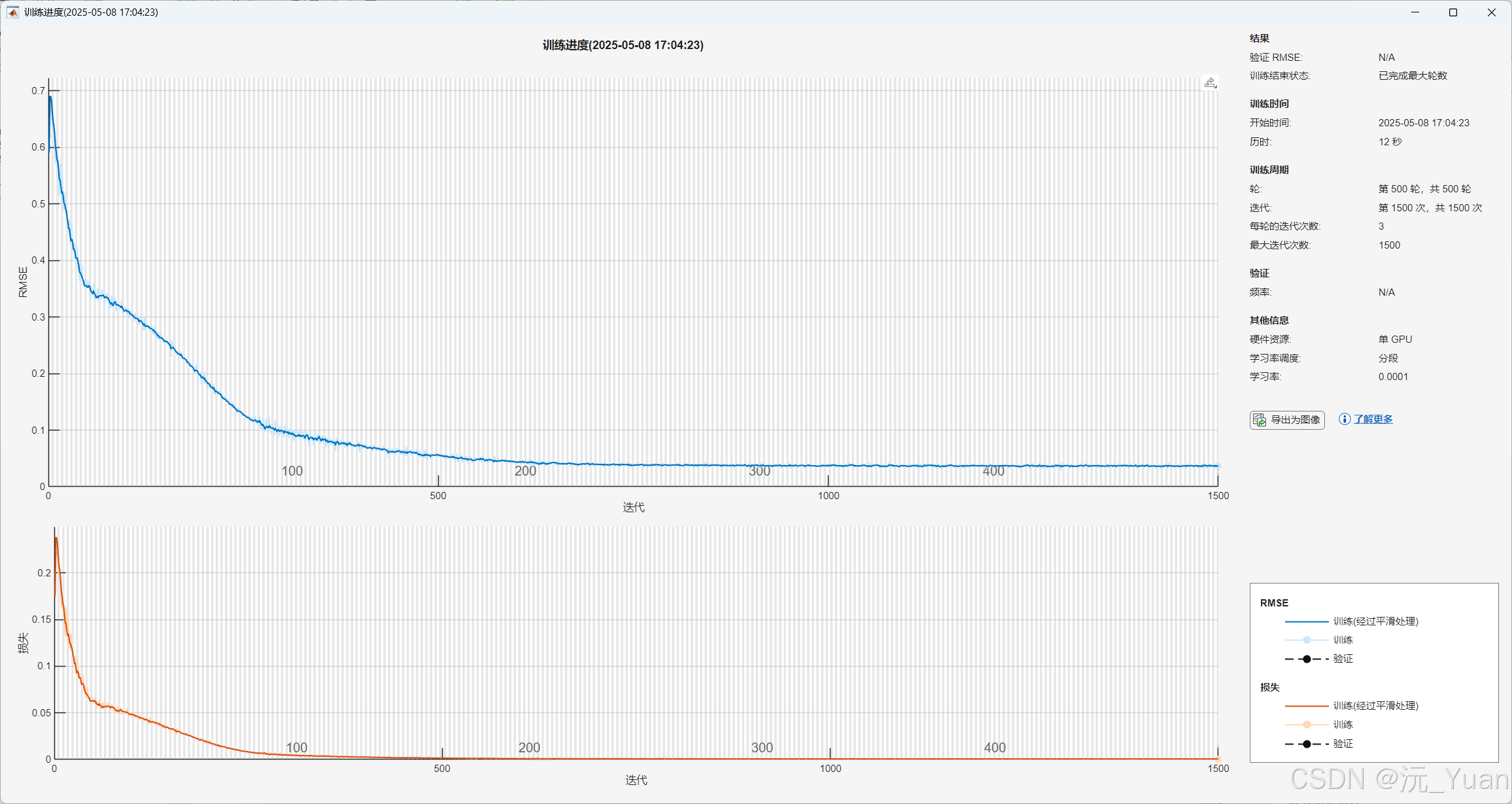Click the light blue 训练 marker in the RMSE legend

[x=1307, y=640]
